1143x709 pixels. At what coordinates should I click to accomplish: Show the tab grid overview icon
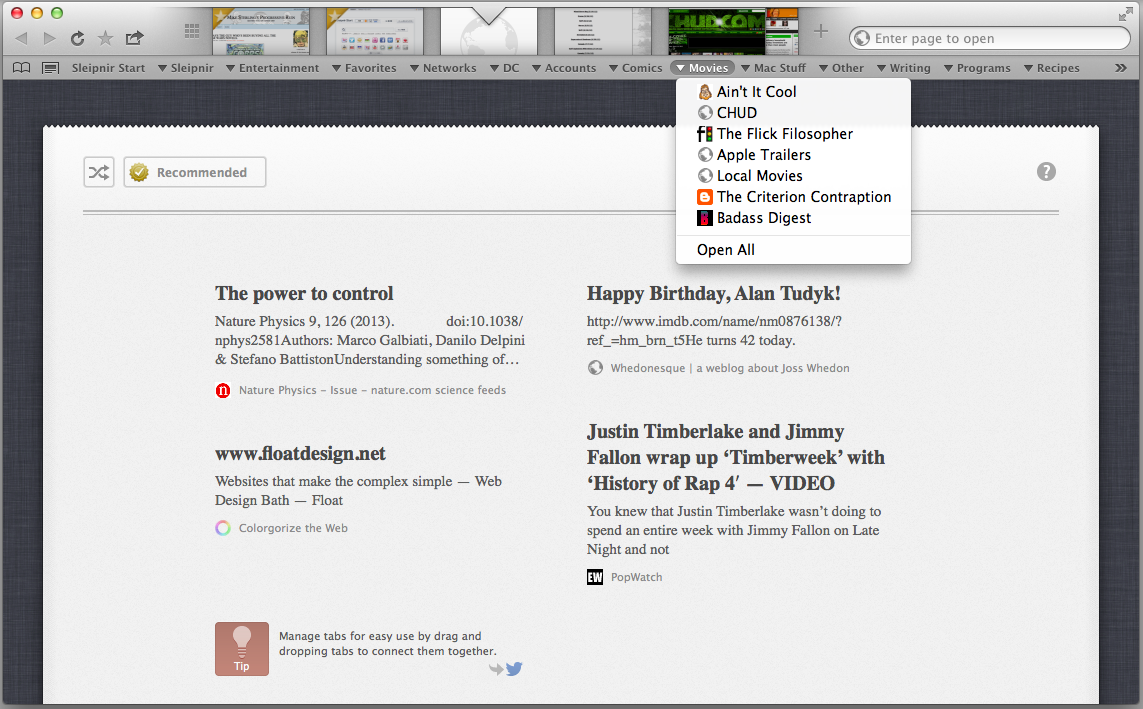point(192,30)
